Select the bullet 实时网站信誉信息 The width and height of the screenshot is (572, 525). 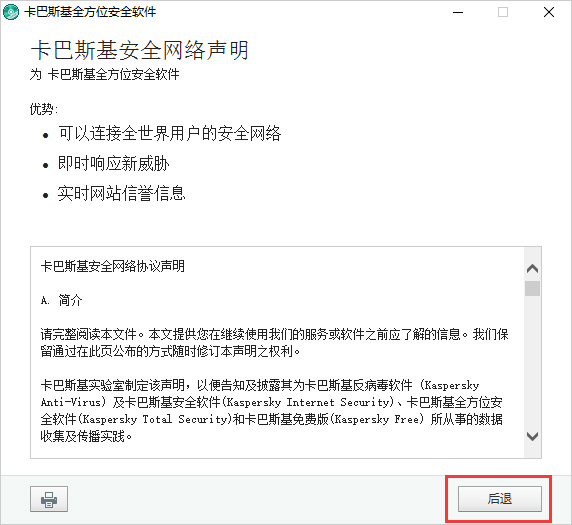pos(121,193)
